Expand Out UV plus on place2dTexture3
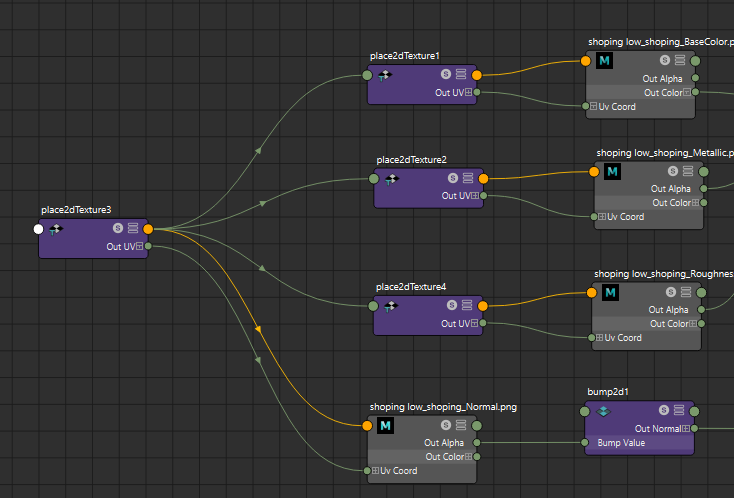The height and width of the screenshot is (498, 734). (139, 246)
